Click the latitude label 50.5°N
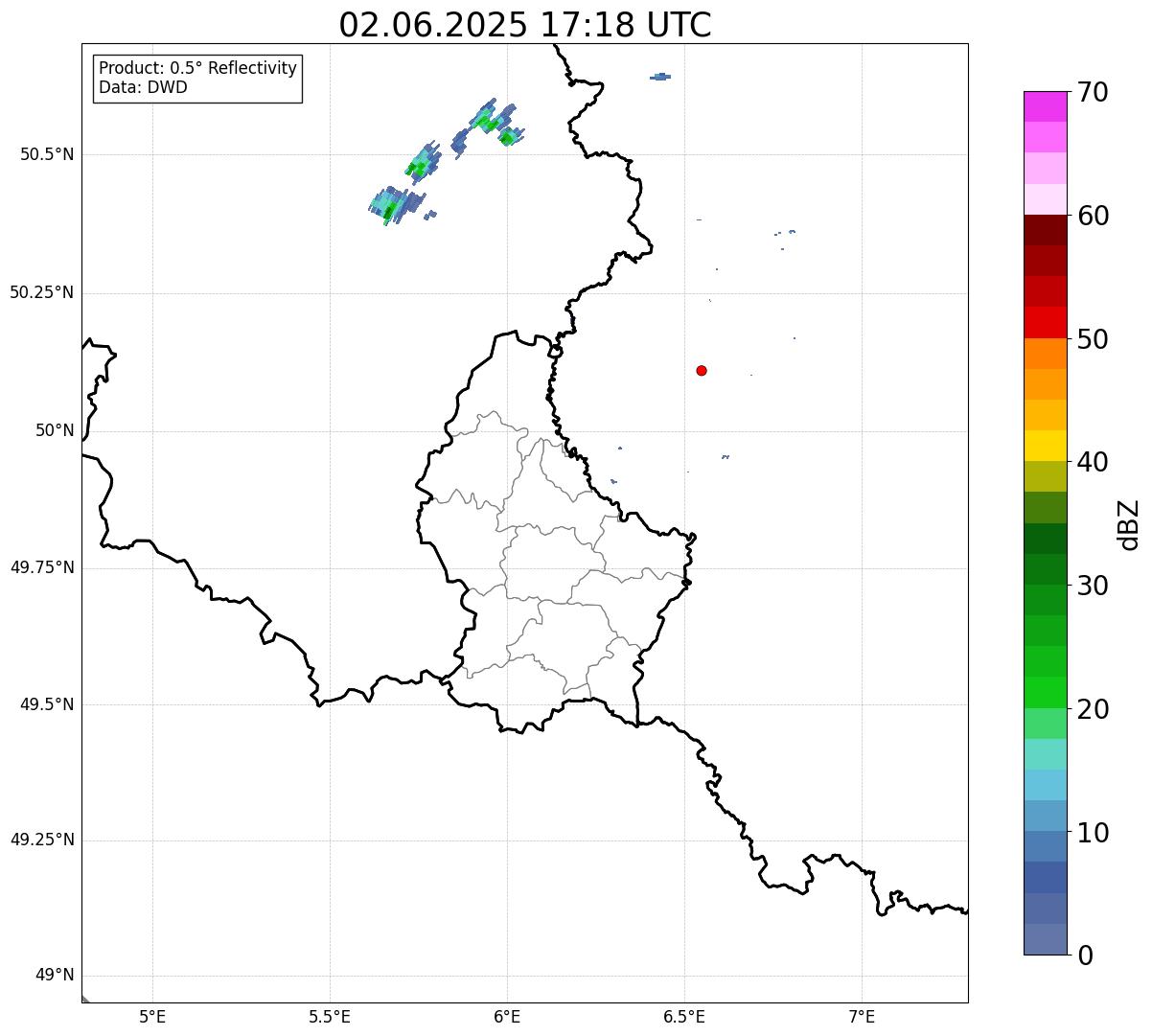The image size is (1152, 1036). point(46,154)
